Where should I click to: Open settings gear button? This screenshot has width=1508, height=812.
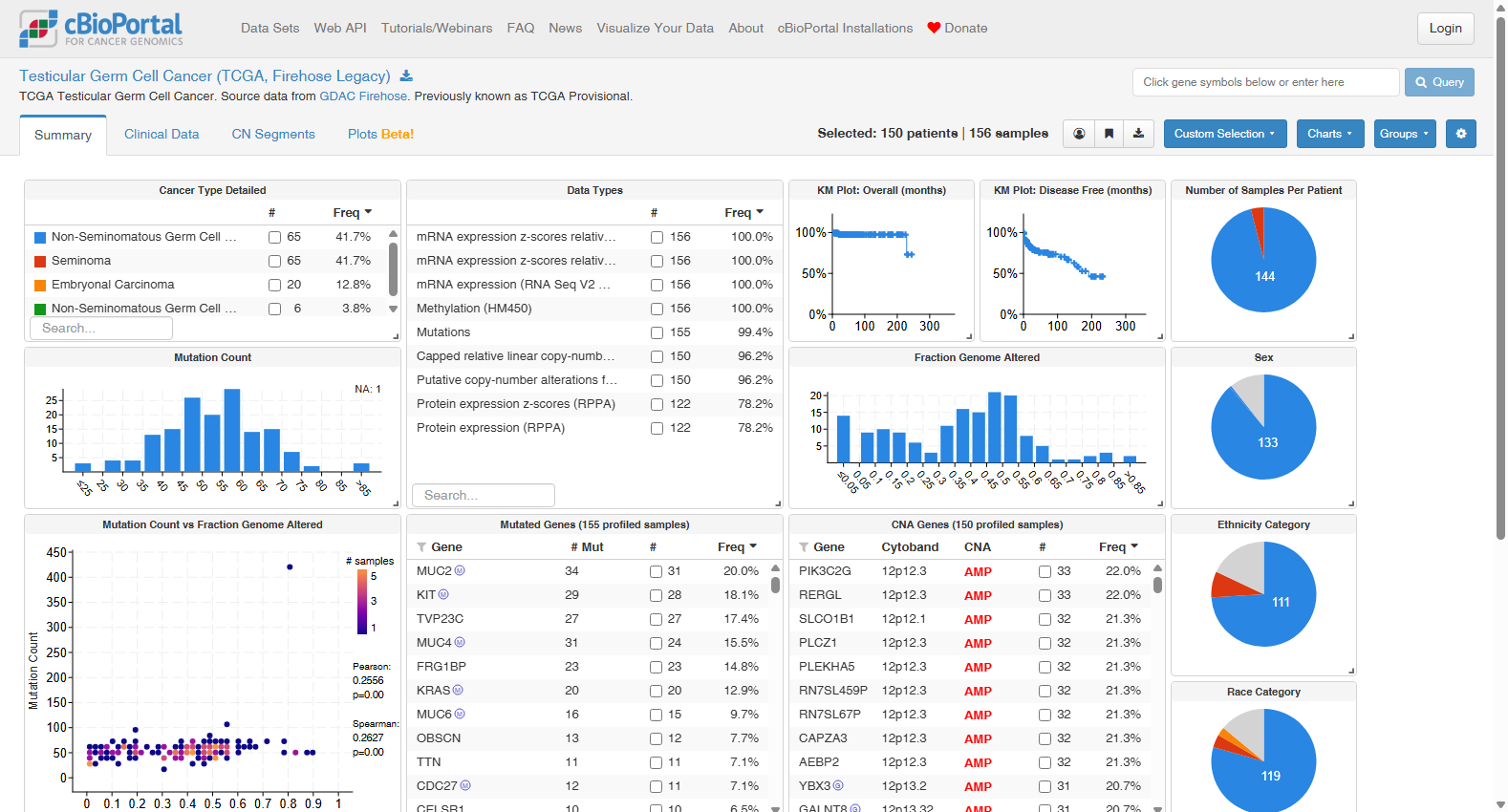click(x=1461, y=134)
